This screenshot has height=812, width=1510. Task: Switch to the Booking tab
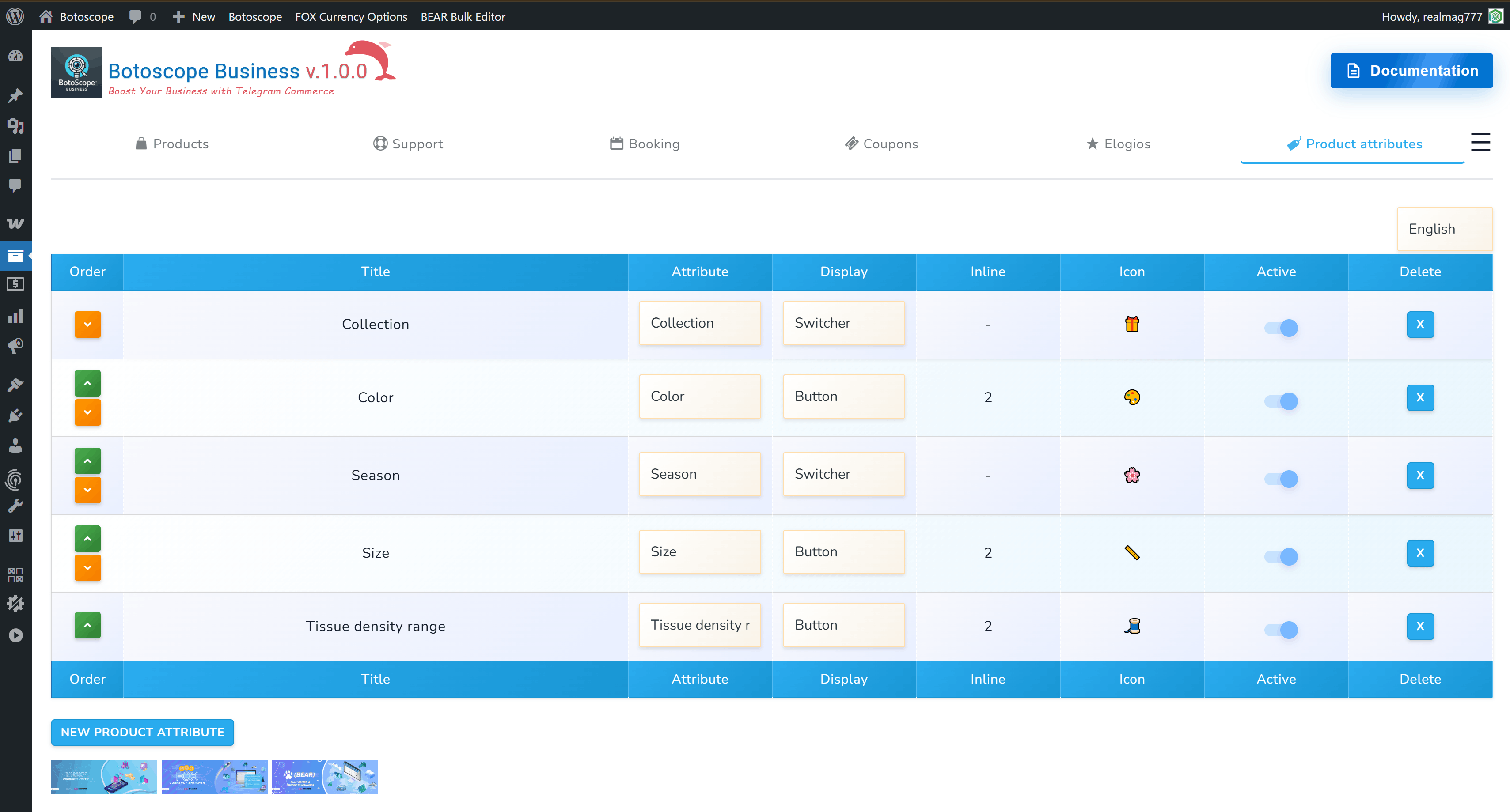tap(645, 144)
